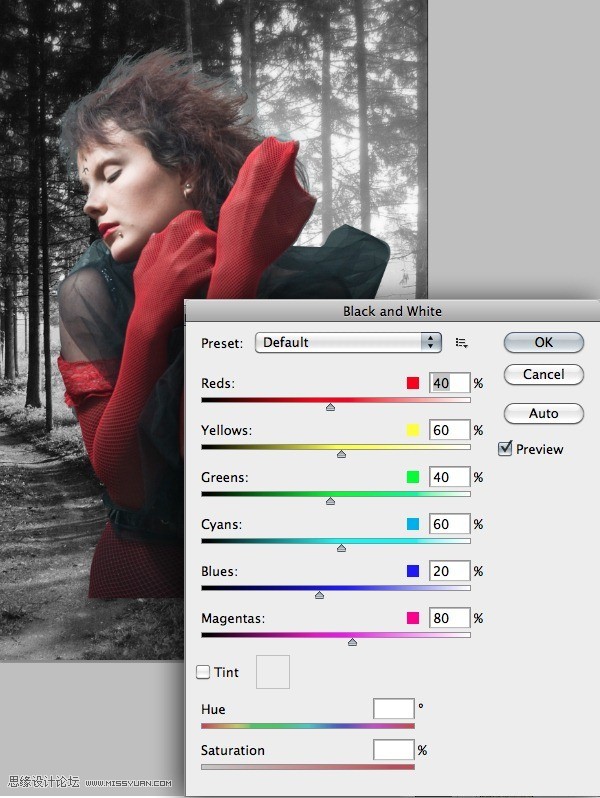Open the Preset dropdown
Viewport: 600px width, 798px height.
tap(348, 342)
